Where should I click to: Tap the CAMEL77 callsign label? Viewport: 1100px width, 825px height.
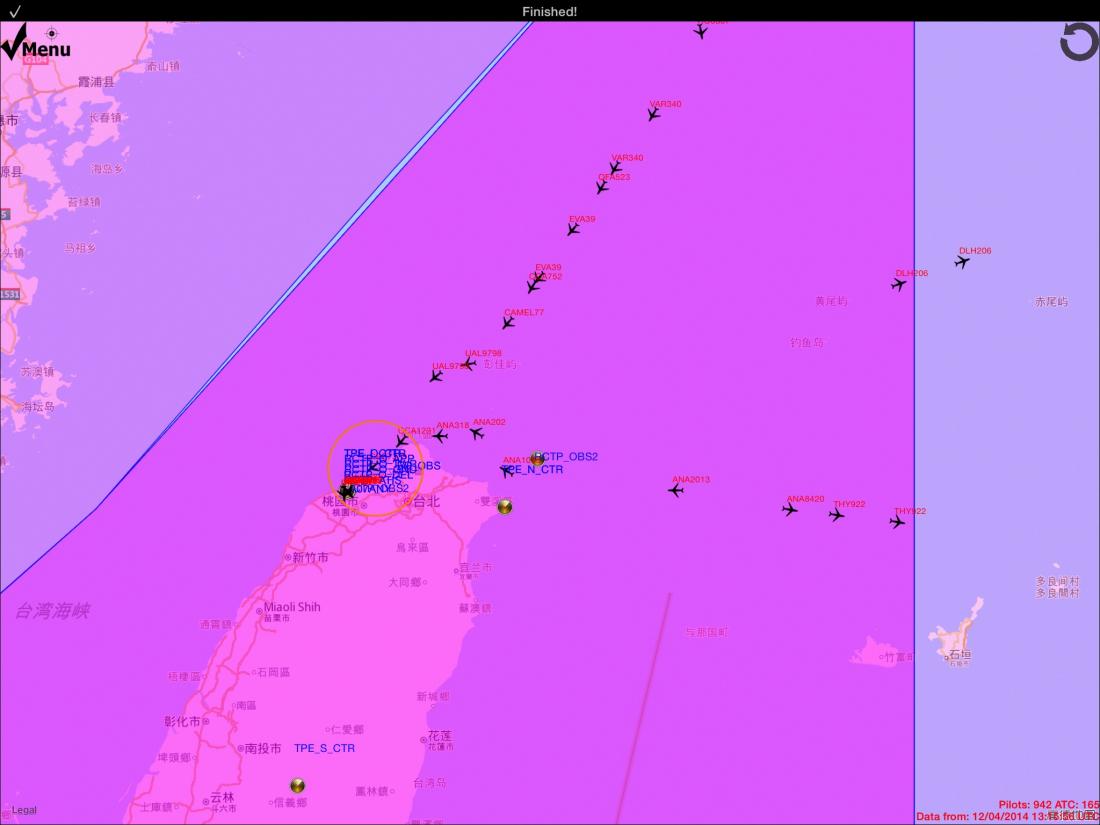[524, 312]
